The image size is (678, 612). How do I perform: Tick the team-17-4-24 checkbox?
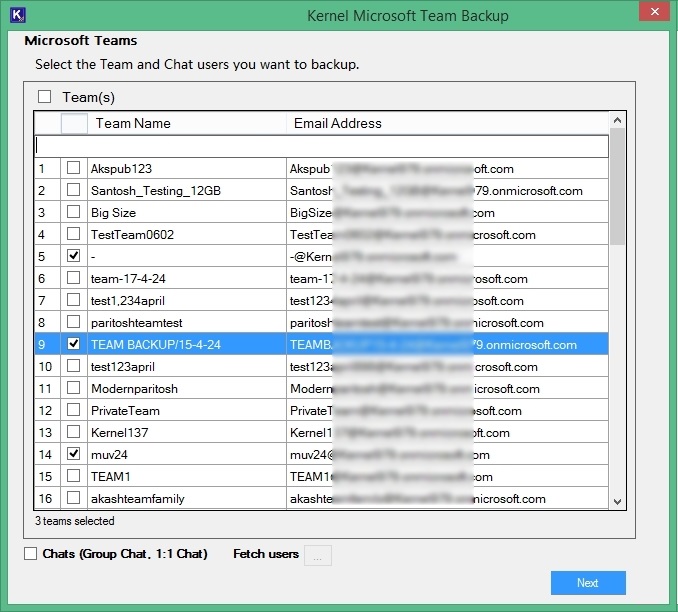(74, 278)
